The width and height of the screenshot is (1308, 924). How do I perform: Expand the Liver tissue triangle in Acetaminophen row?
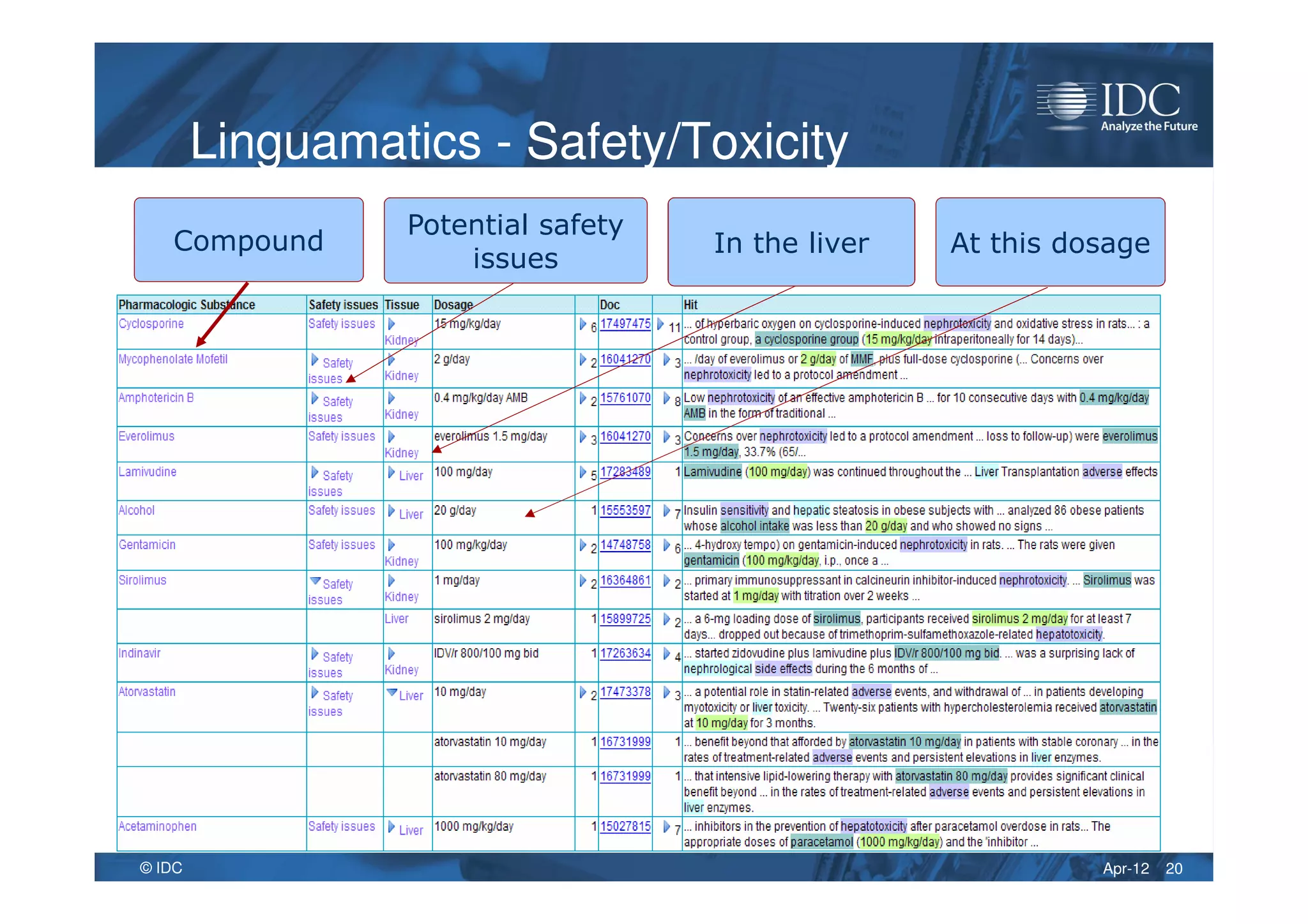pos(392,827)
